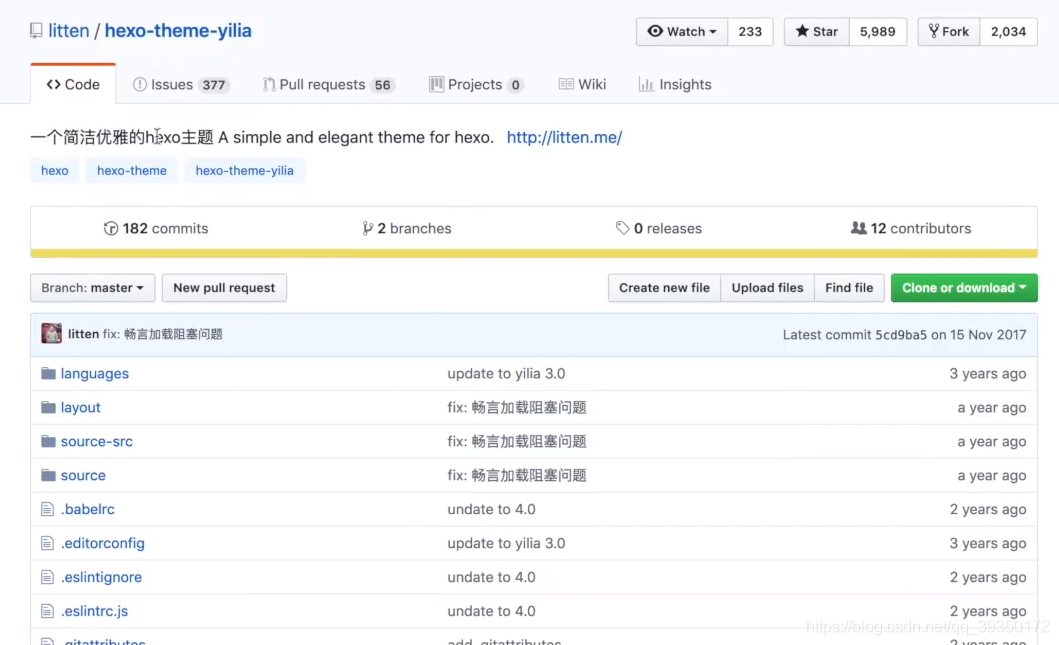Click Upload files button
Image resolution: width=1059 pixels, height=645 pixels.
[x=767, y=288]
